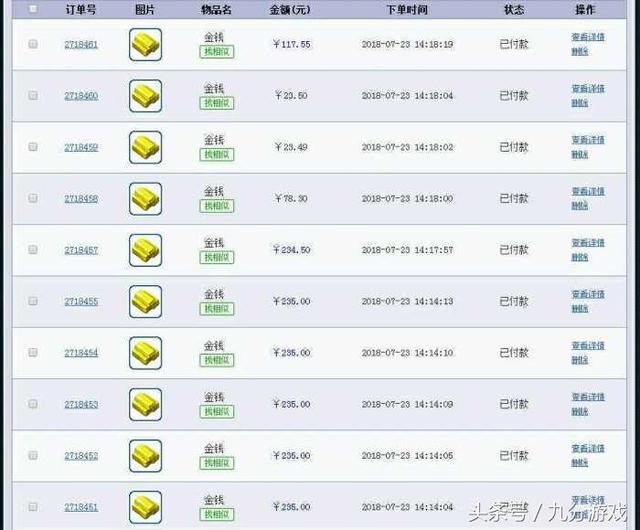The width and height of the screenshot is (640, 530).
Task: Click 找相似 button in order 2718457 row
Action: coord(217,258)
